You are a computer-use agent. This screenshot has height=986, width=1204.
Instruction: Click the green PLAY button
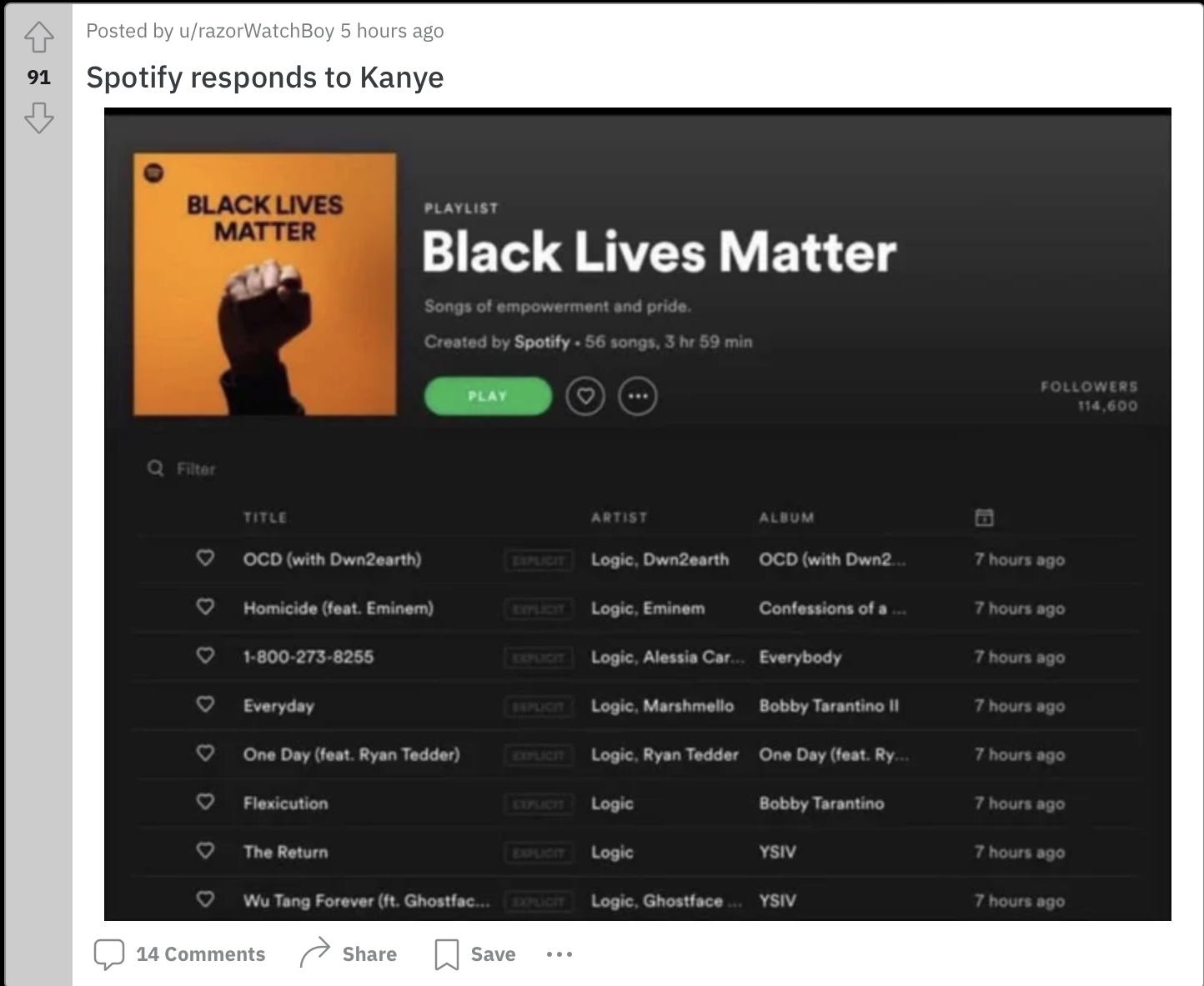pos(488,396)
